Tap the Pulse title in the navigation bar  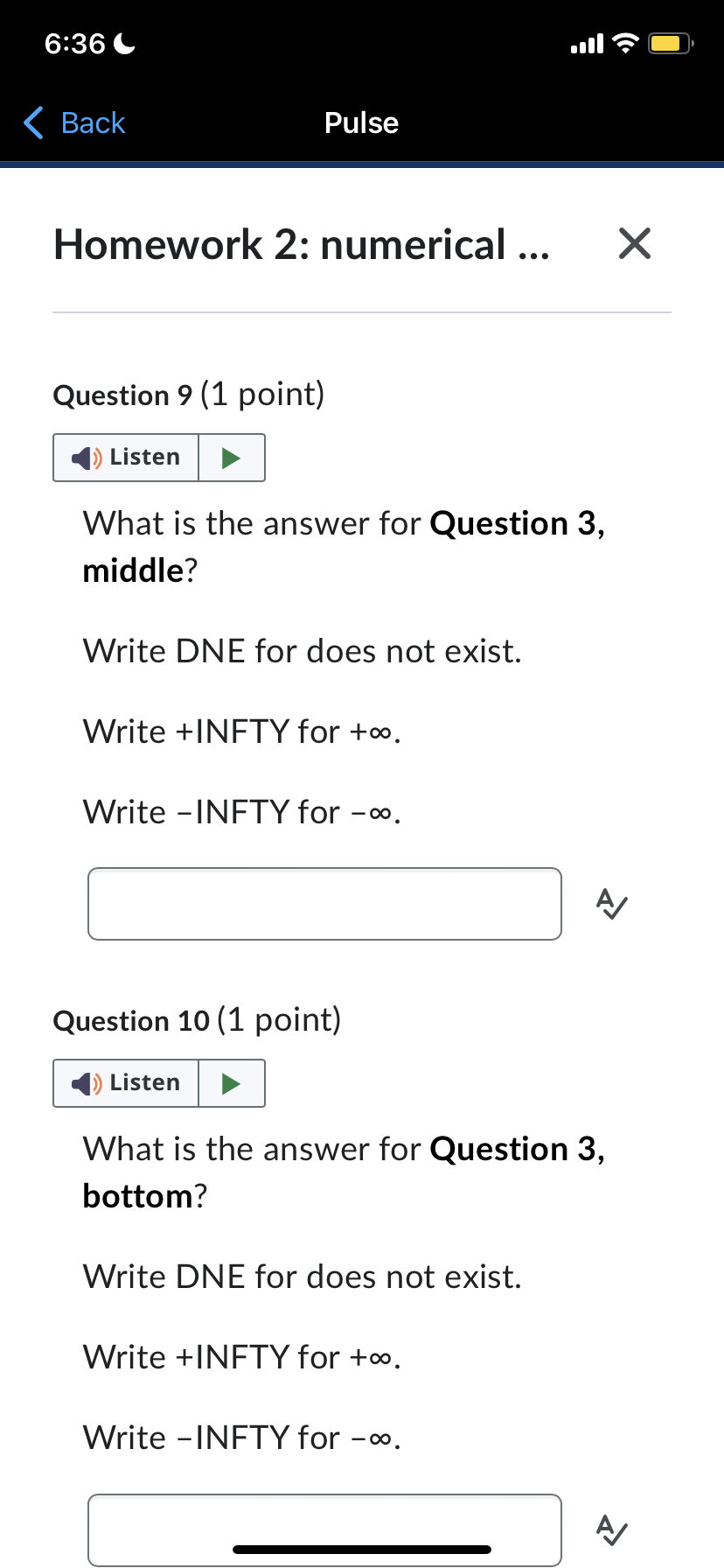pyautogui.click(x=361, y=123)
